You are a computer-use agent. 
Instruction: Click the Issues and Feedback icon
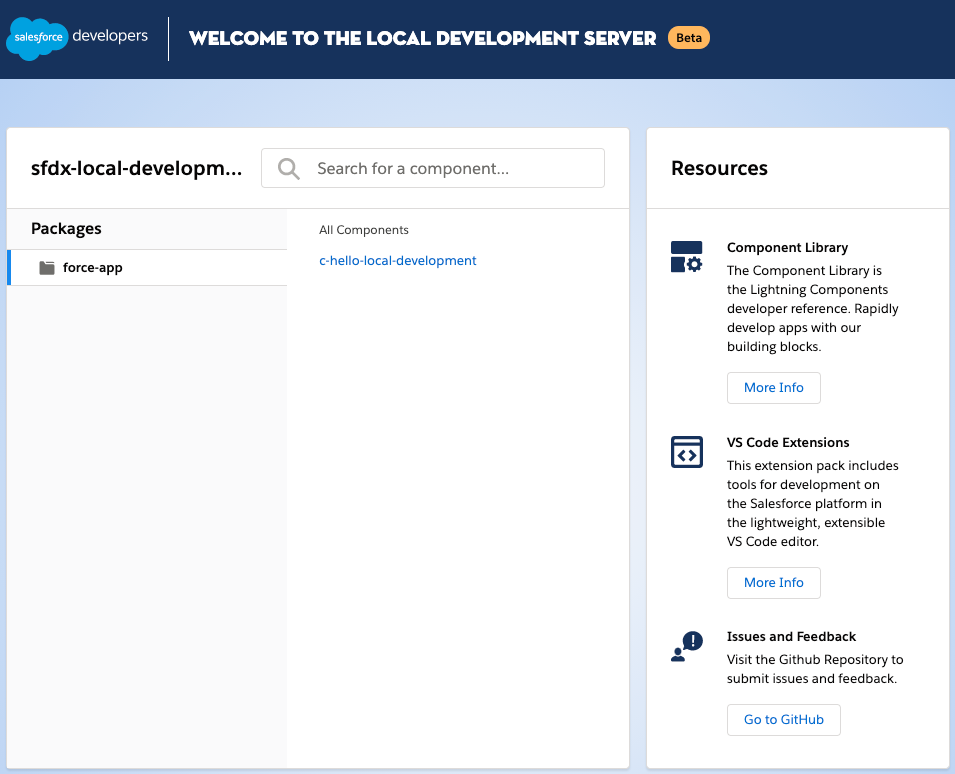point(686,647)
